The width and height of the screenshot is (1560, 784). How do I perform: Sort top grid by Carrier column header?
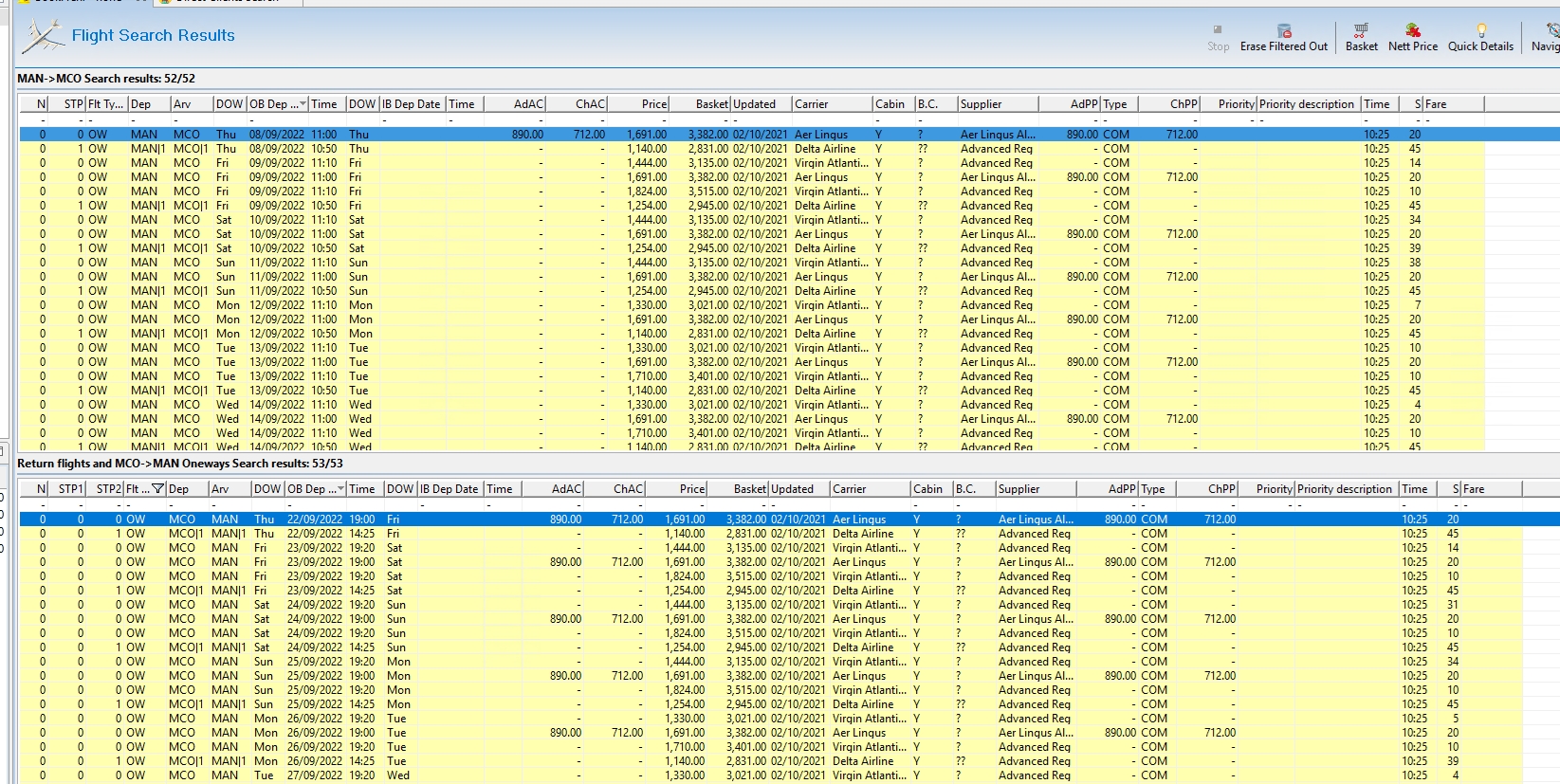pyautogui.click(x=831, y=104)
